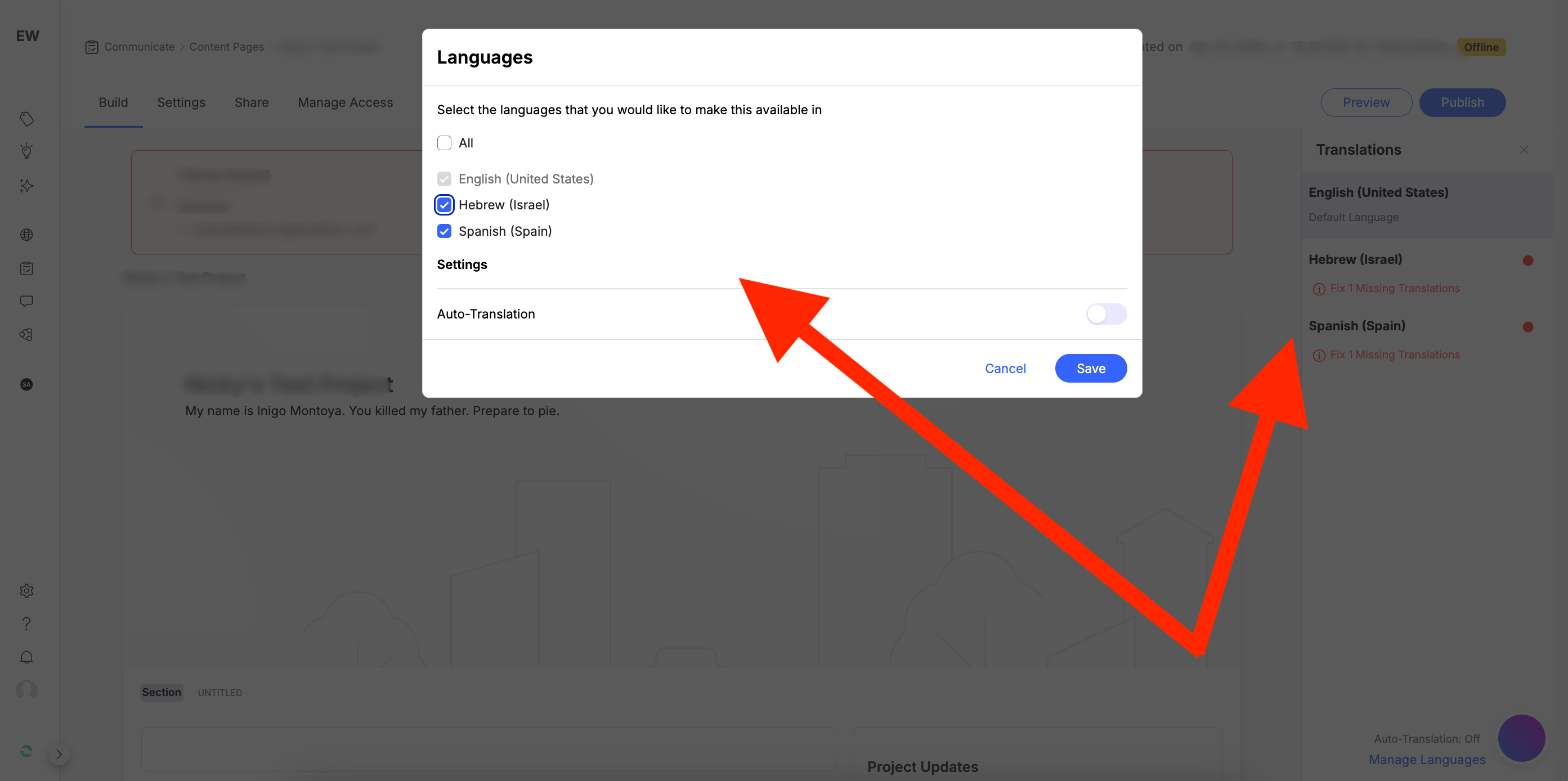The height and width of the screenshot is (781, 1568).
Task: Click the Content Pages breadcrumb
Action: point(226,47)
